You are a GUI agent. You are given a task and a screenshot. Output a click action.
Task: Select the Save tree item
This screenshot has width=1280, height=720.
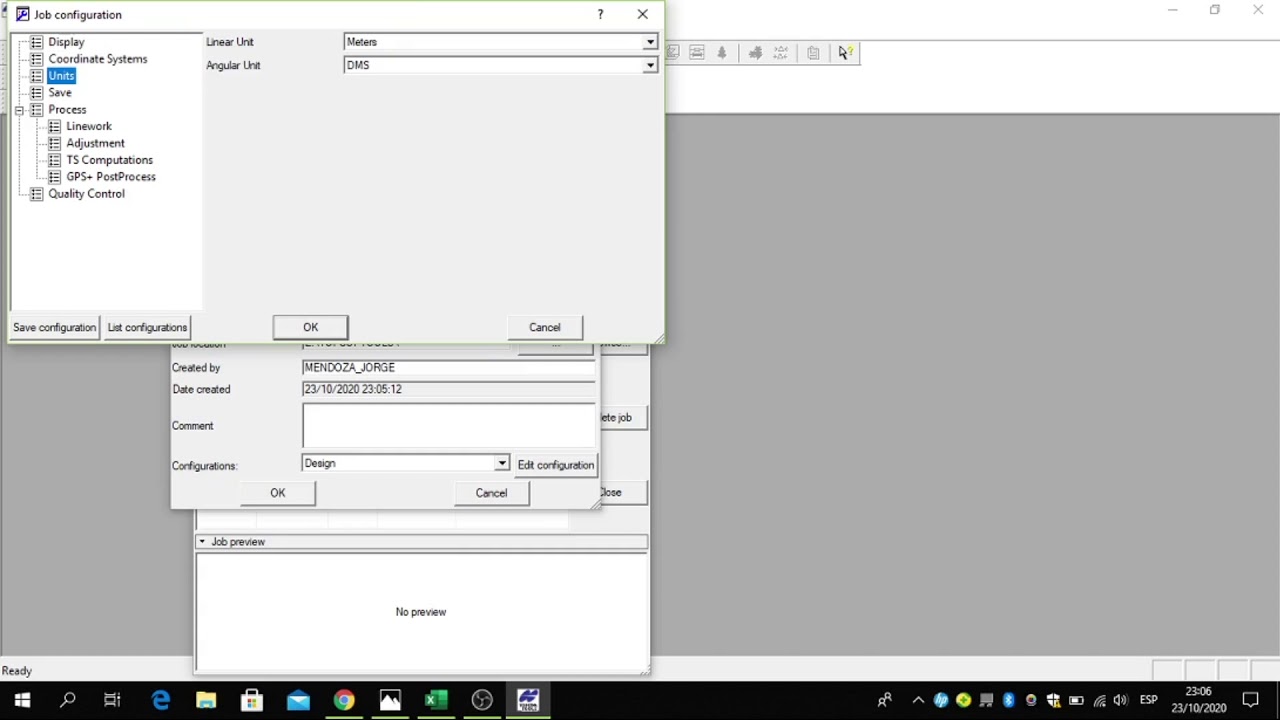(60, 93)
